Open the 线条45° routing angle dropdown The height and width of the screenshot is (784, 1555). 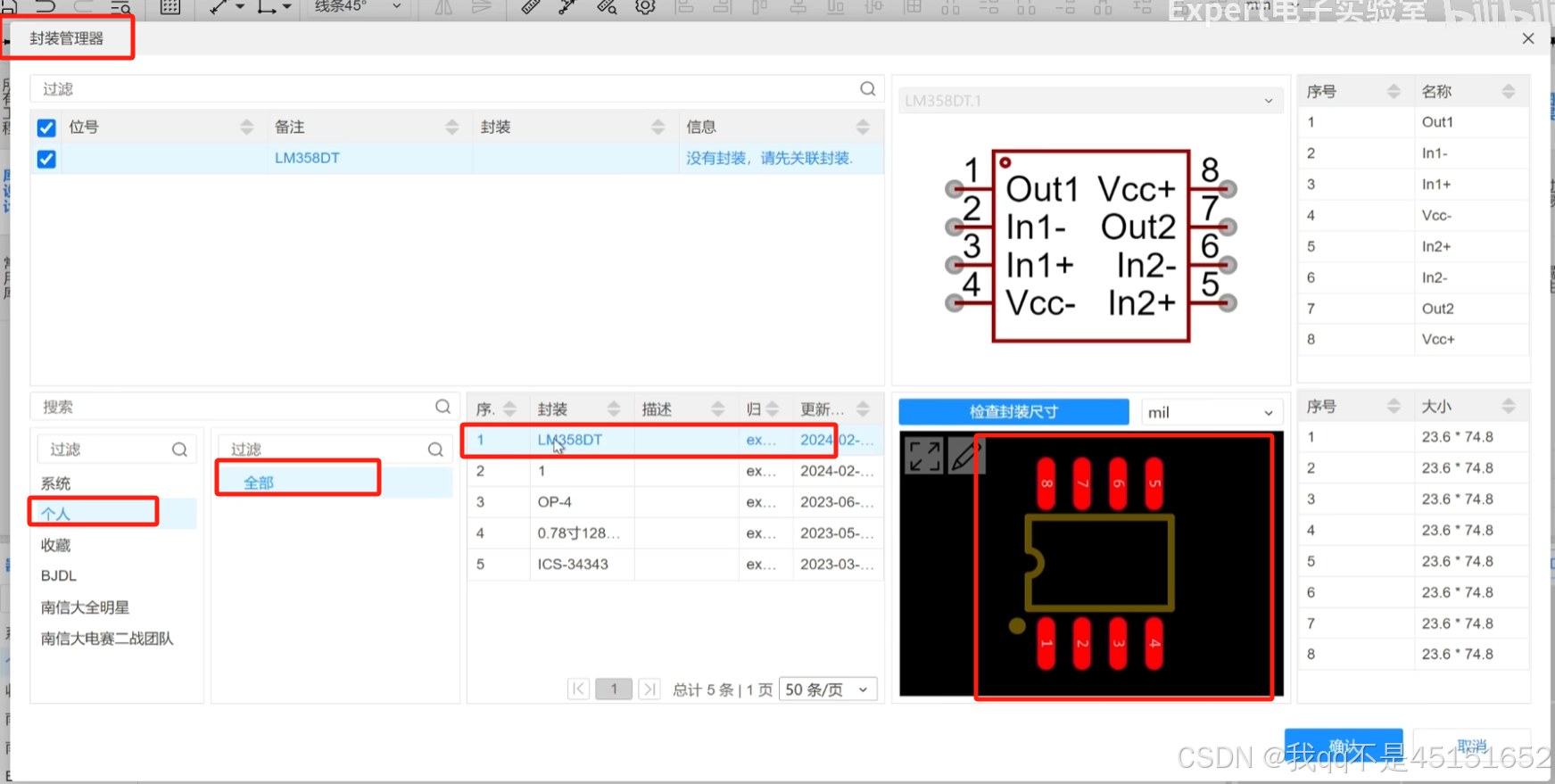(360, 7)
